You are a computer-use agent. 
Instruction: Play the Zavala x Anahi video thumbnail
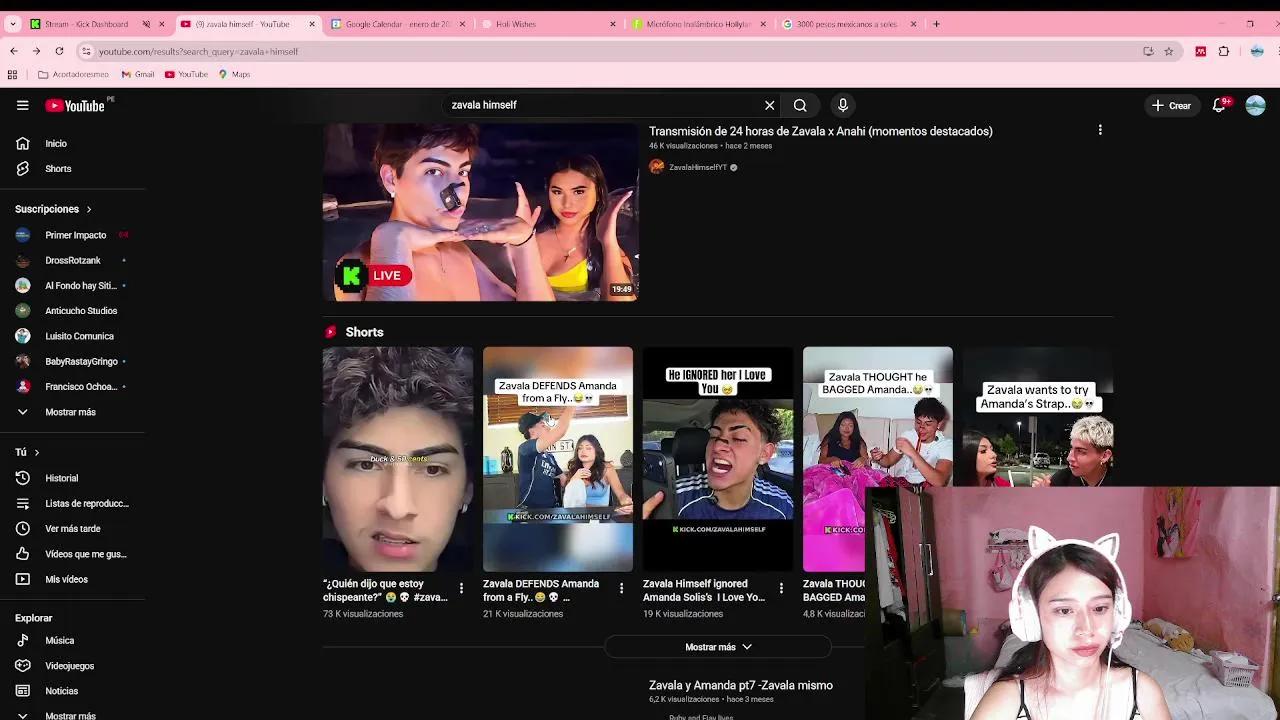pyautogui.click(x=480, y=212)
